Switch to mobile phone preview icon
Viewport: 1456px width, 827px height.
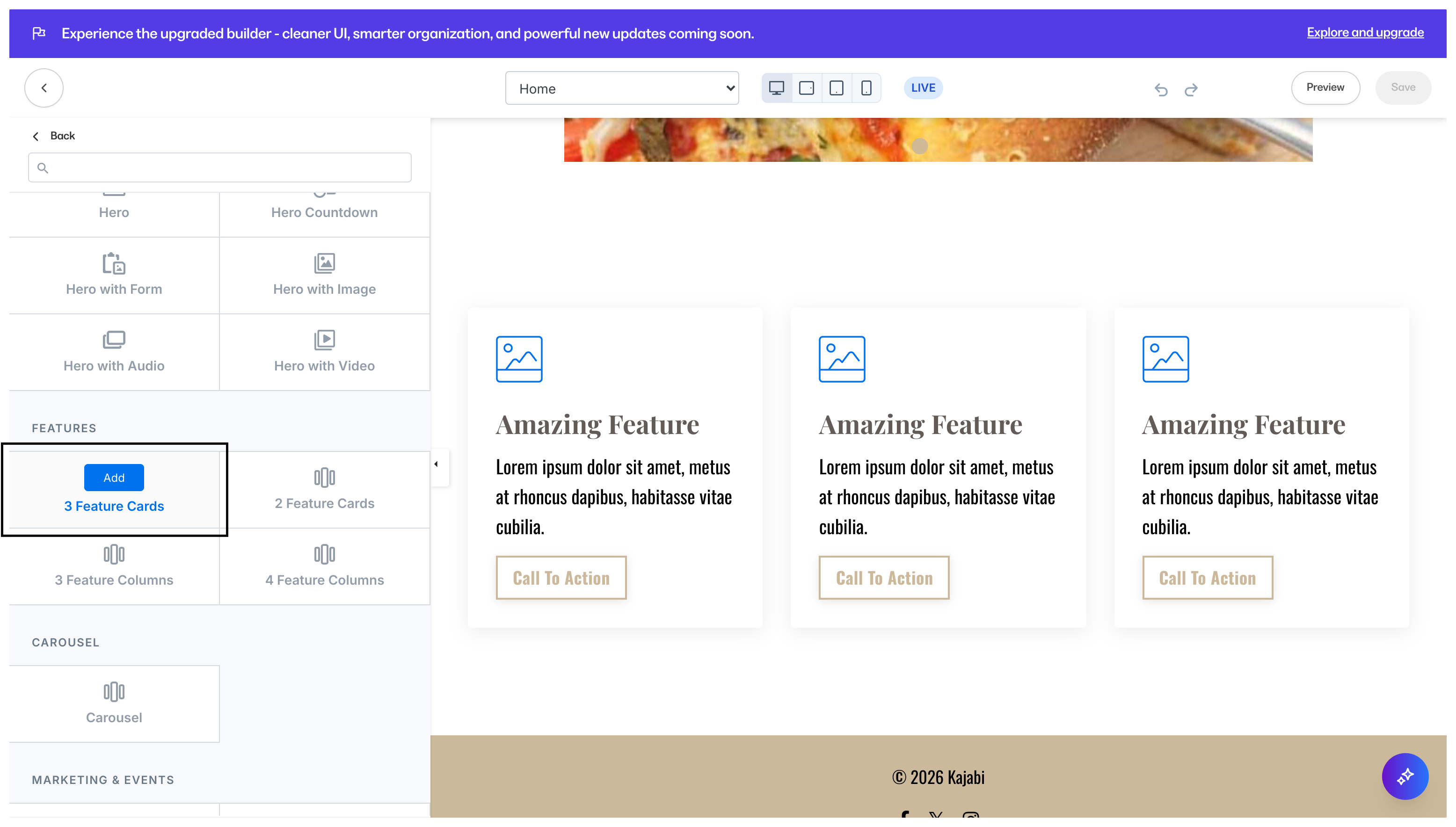(866, 88)
